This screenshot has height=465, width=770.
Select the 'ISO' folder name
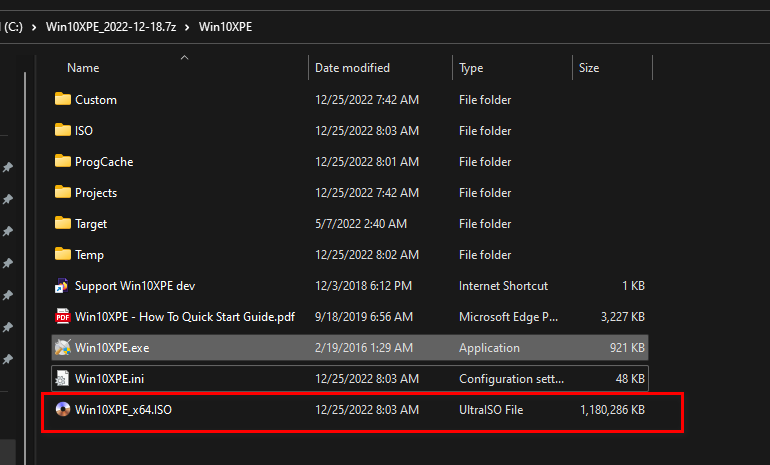click(x=84, y=131)
